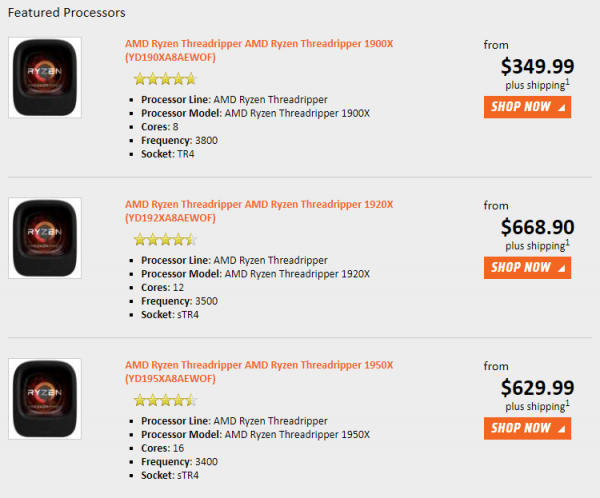Click the $349.99 price of the 1900X
The width and height of the screenshot is (600, 498).
tap(536, 66)
